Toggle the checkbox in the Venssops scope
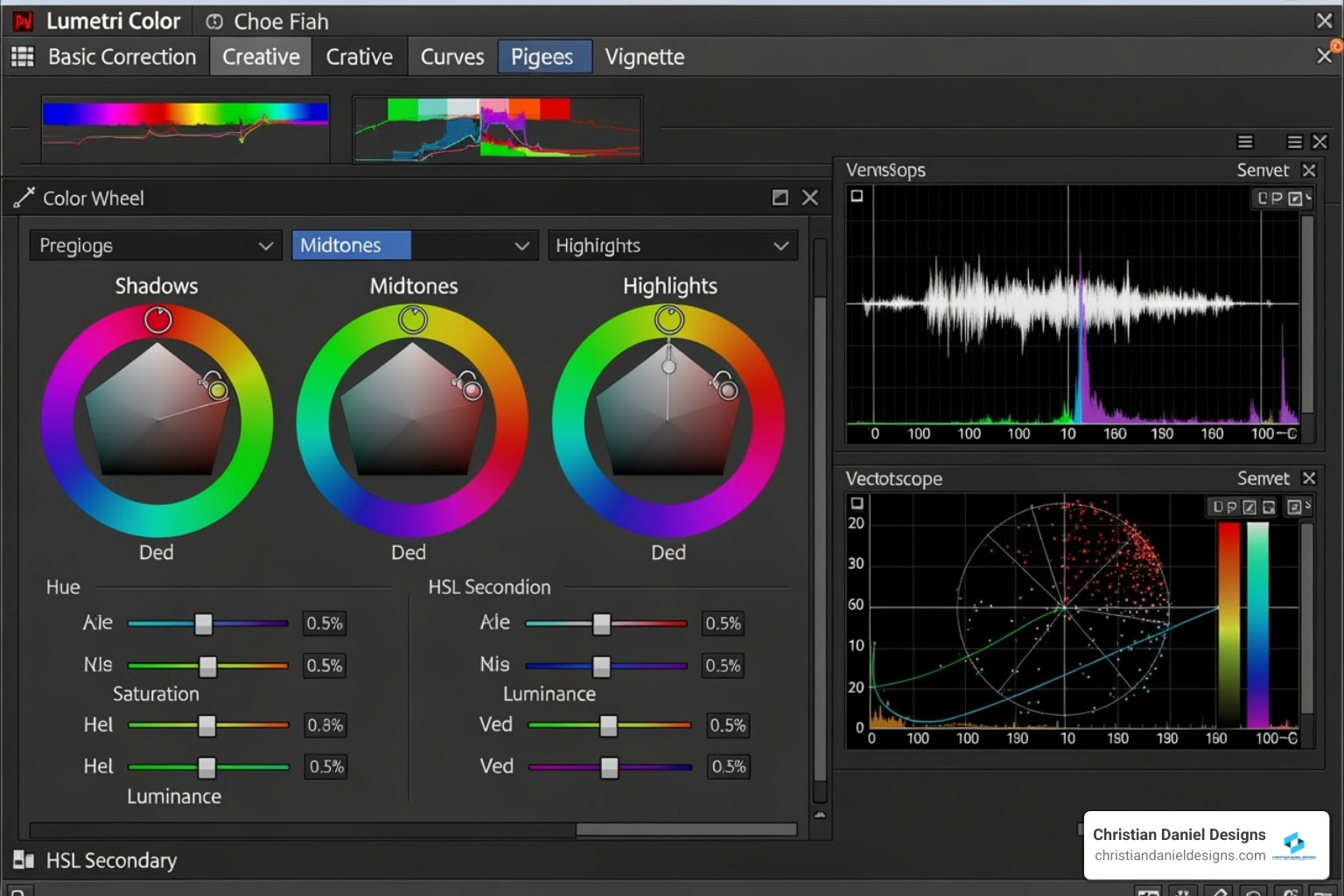The image size is (1344, 896). [x=857, y=196]
